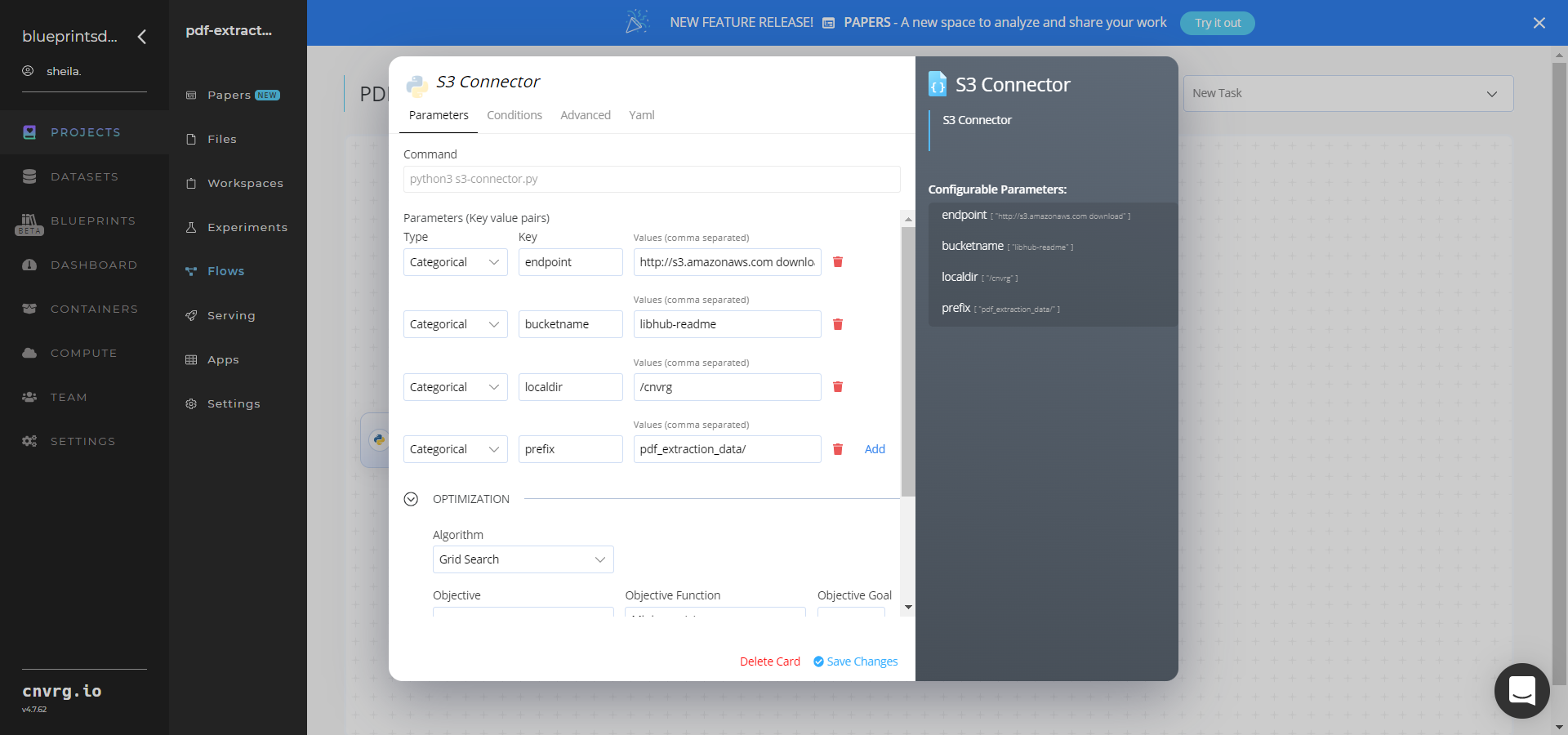Collapse the Optimization section
The image size is (1568, 735).
pos(411,499)
